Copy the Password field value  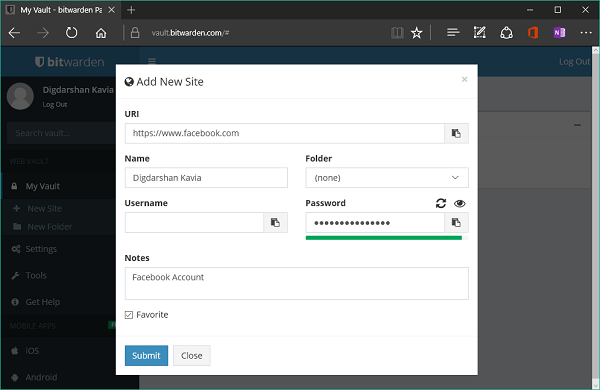click(x=456, y=222)
